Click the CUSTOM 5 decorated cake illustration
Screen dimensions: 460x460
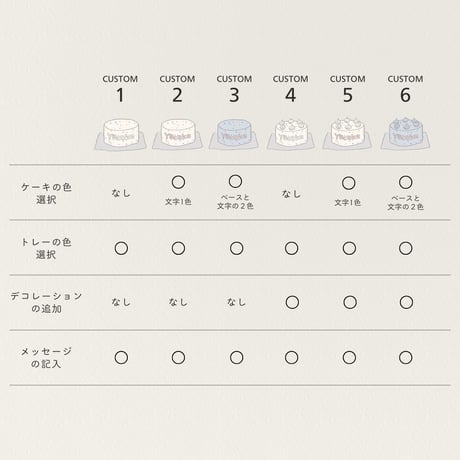click(x=347, y=133)
